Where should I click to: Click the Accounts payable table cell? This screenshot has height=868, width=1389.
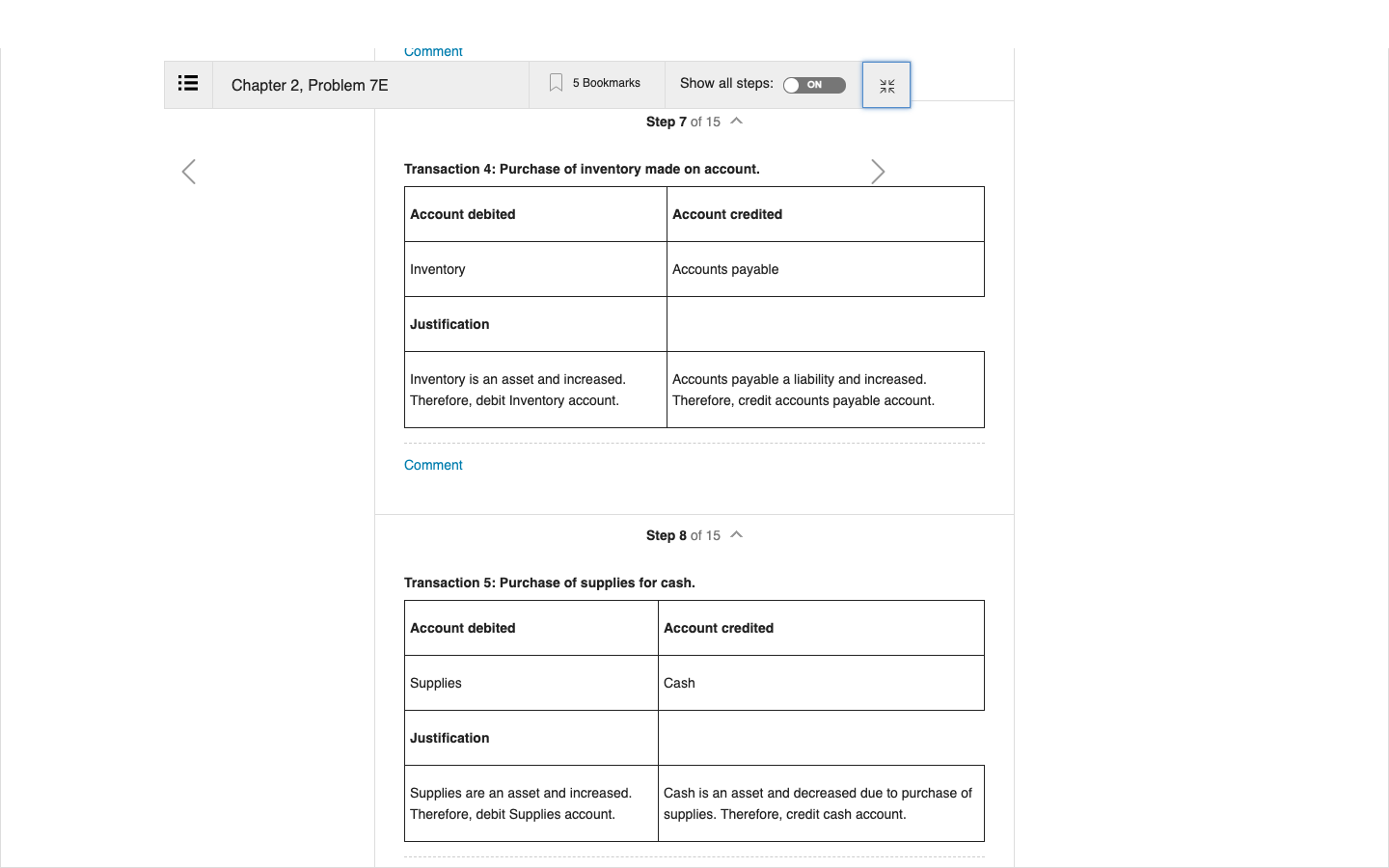pyautogui.click(x=826, y=269)
